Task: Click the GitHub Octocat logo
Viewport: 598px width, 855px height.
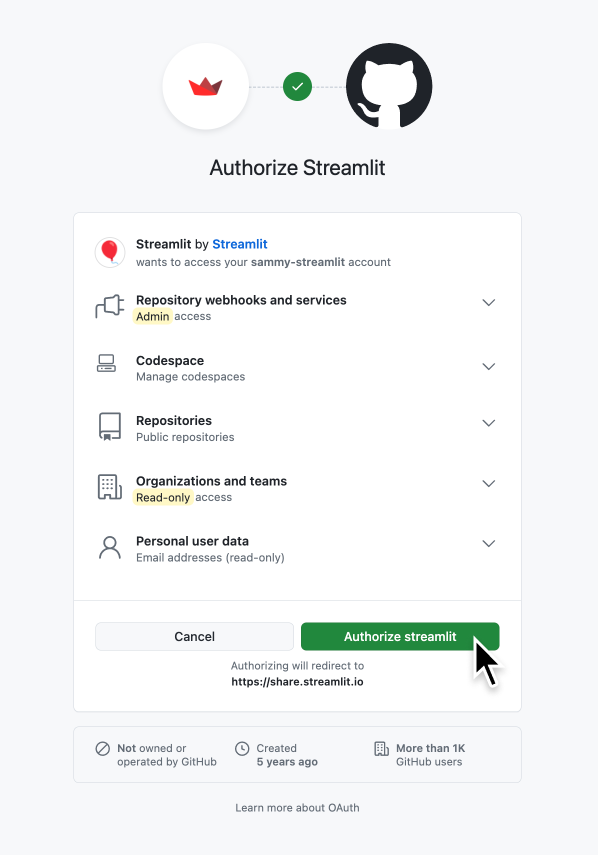Action: [389, 86]
